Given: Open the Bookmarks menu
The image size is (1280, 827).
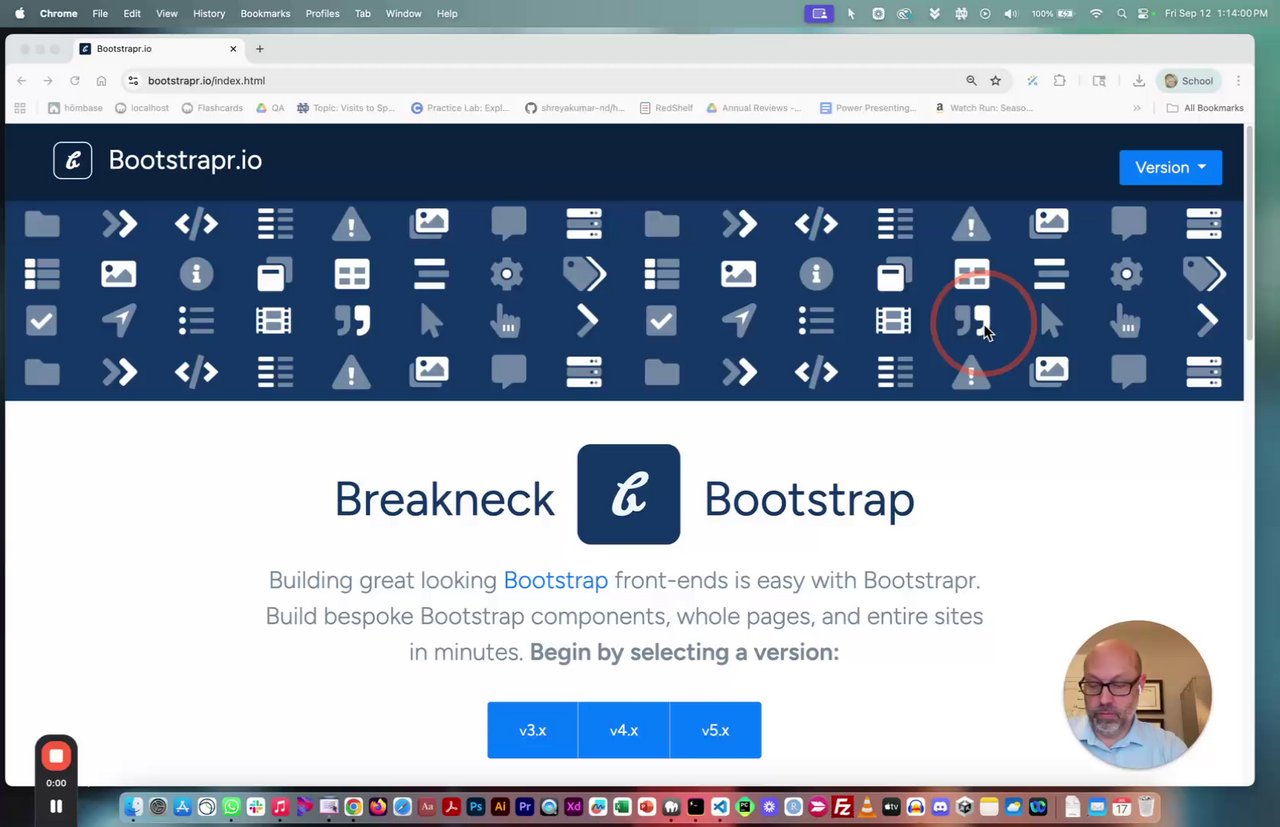Looking at the screenshot, I should pyautogui.click(x=265, y=13).
